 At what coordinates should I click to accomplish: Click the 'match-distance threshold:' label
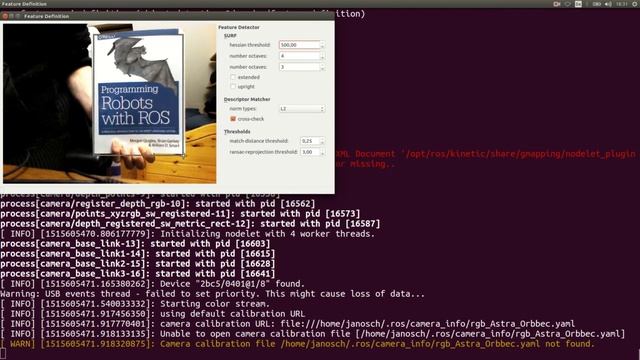click(x=259, y=141)
